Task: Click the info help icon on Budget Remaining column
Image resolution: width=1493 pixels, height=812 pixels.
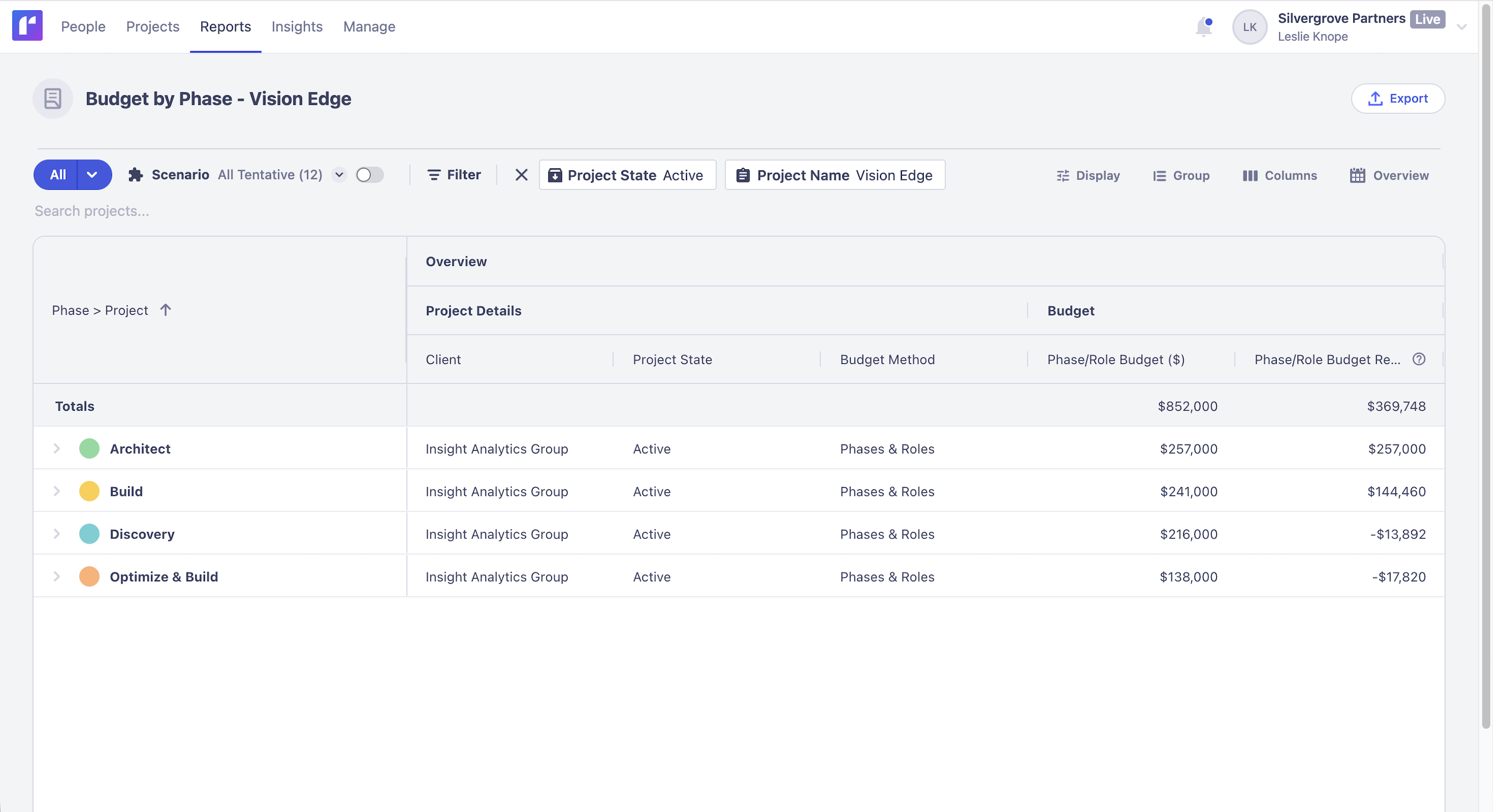Action: click(x=1419, y=359)
